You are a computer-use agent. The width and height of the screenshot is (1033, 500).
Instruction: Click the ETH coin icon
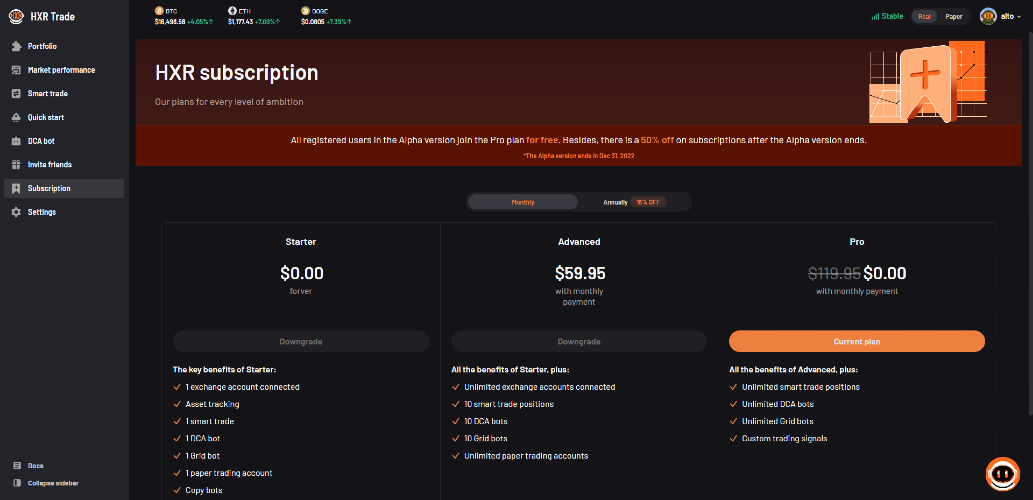pos(232,11)
